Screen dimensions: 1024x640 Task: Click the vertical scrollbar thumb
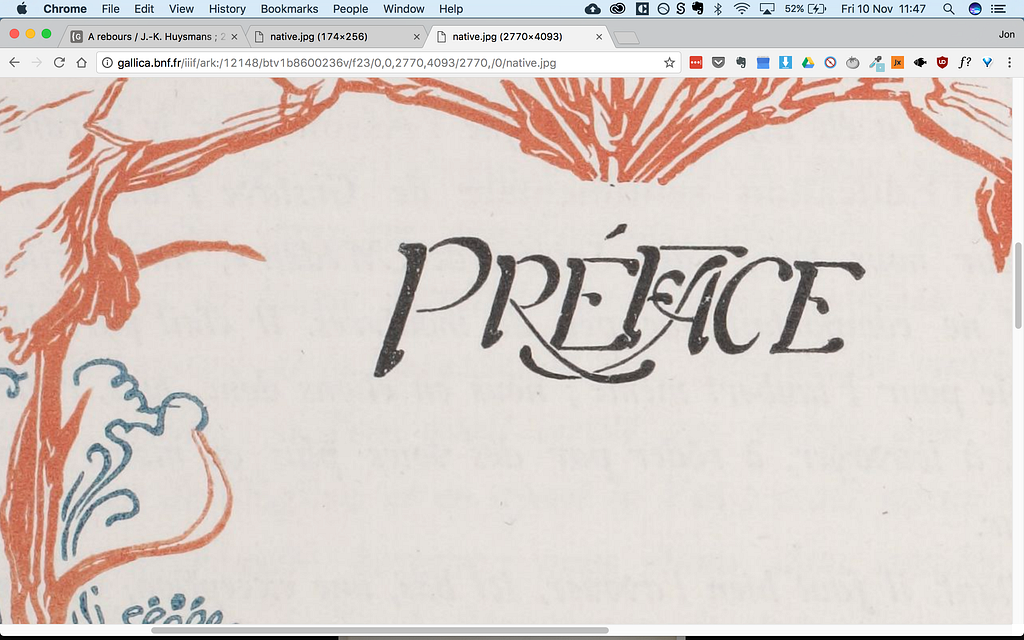(1018, 285)
